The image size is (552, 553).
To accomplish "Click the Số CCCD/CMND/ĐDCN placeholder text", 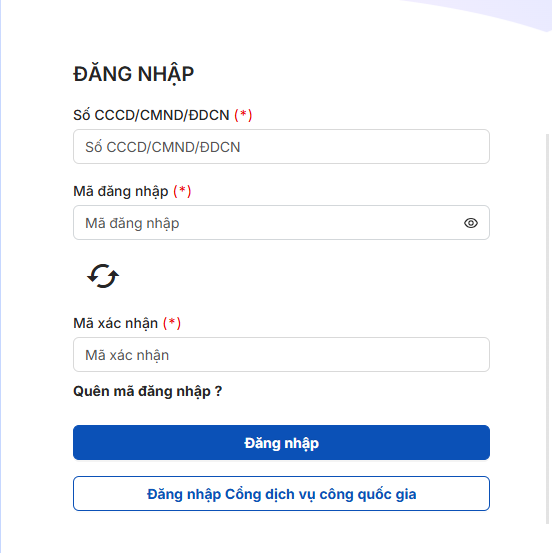I will pos(163,147).
